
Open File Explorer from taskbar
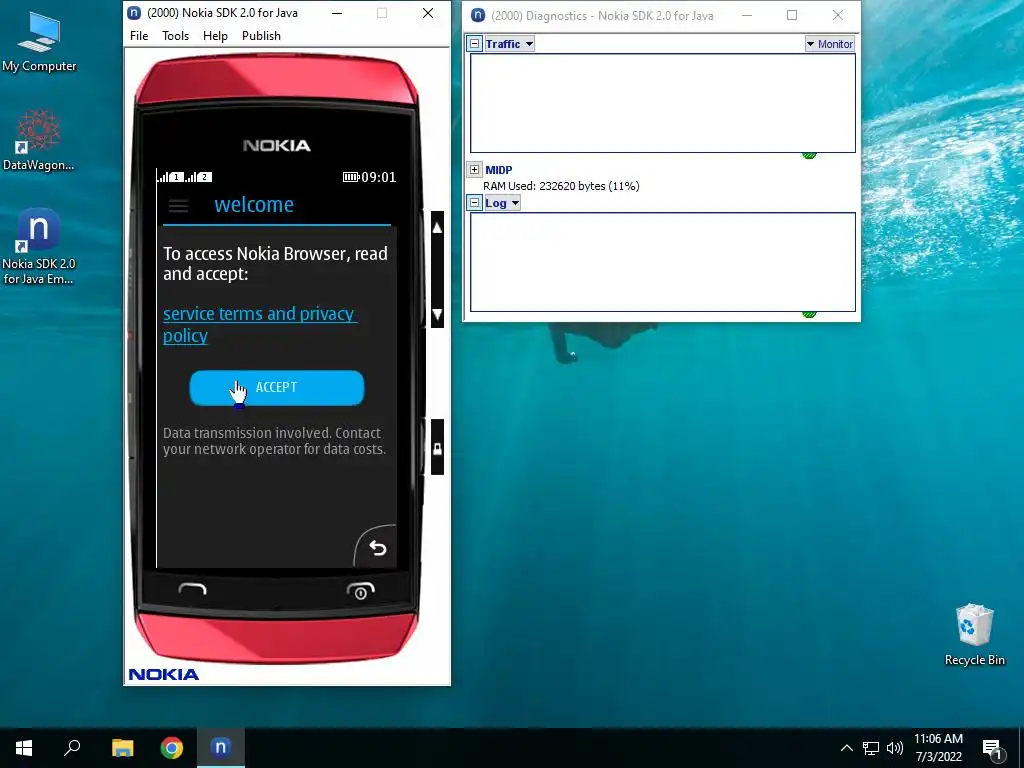pyautogui.click(x=122, y=748)
